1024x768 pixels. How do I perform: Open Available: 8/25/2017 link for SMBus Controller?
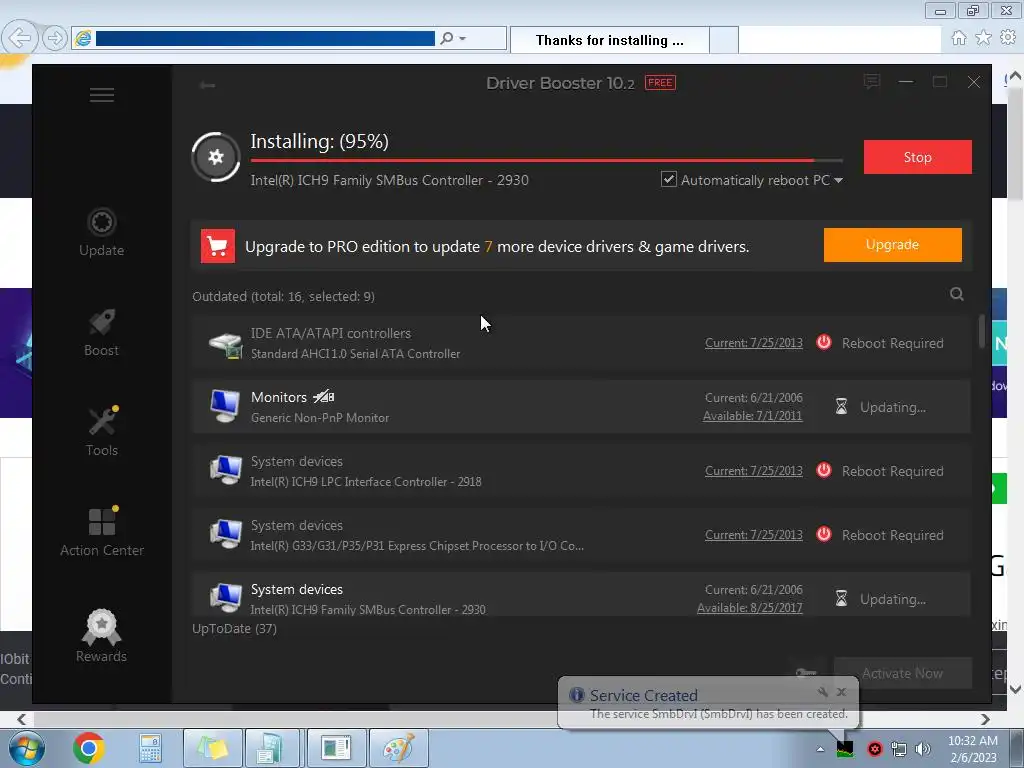[x=750, y=608]
